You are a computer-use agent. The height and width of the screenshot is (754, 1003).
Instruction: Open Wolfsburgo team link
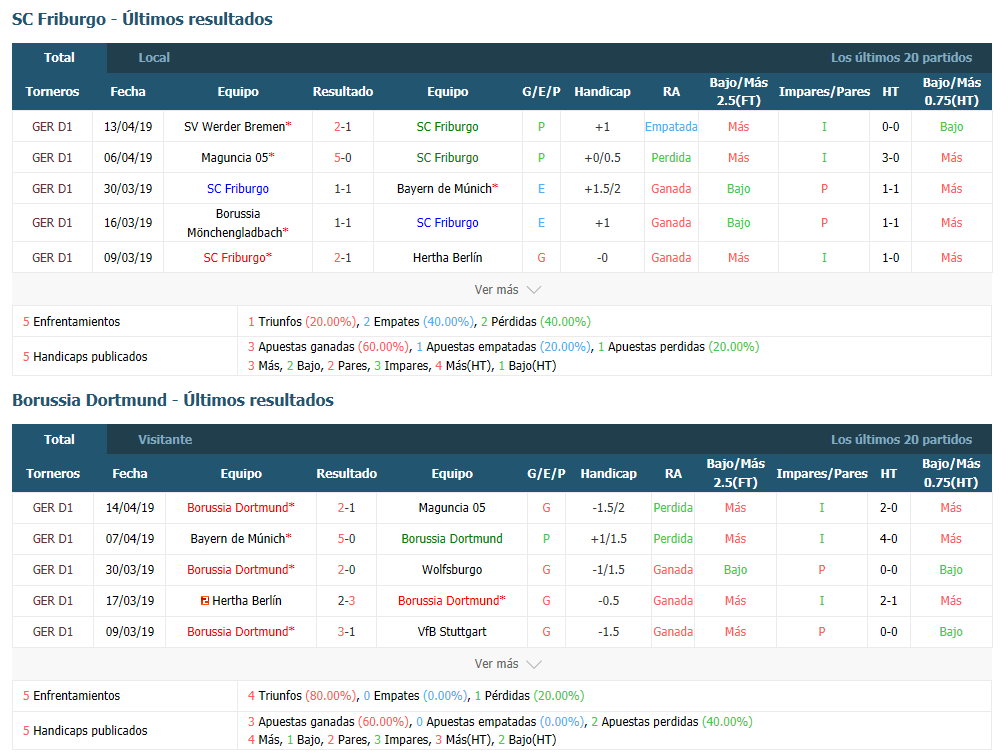(x=452, y=570)
